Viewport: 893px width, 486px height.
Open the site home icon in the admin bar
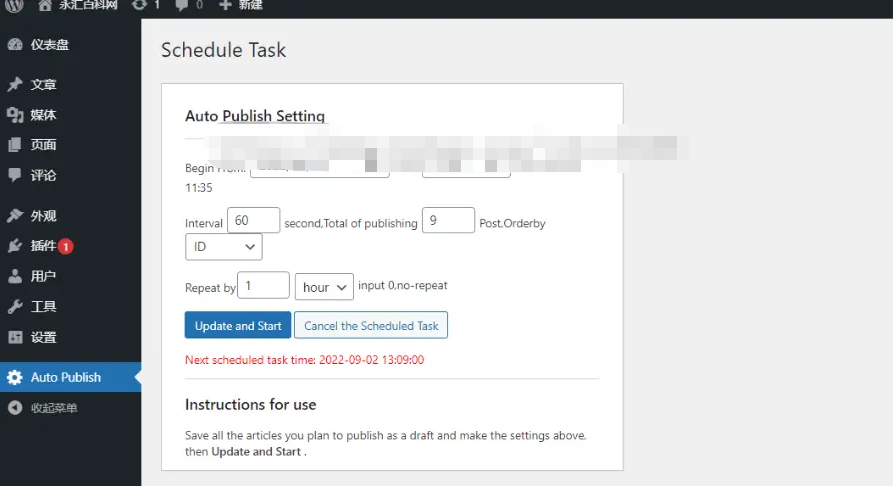coord(44,6)
